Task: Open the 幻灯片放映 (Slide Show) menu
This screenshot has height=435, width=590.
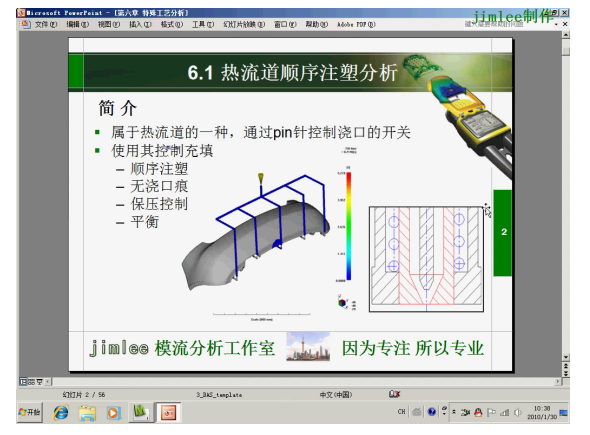Action: [x=244, y=24]
